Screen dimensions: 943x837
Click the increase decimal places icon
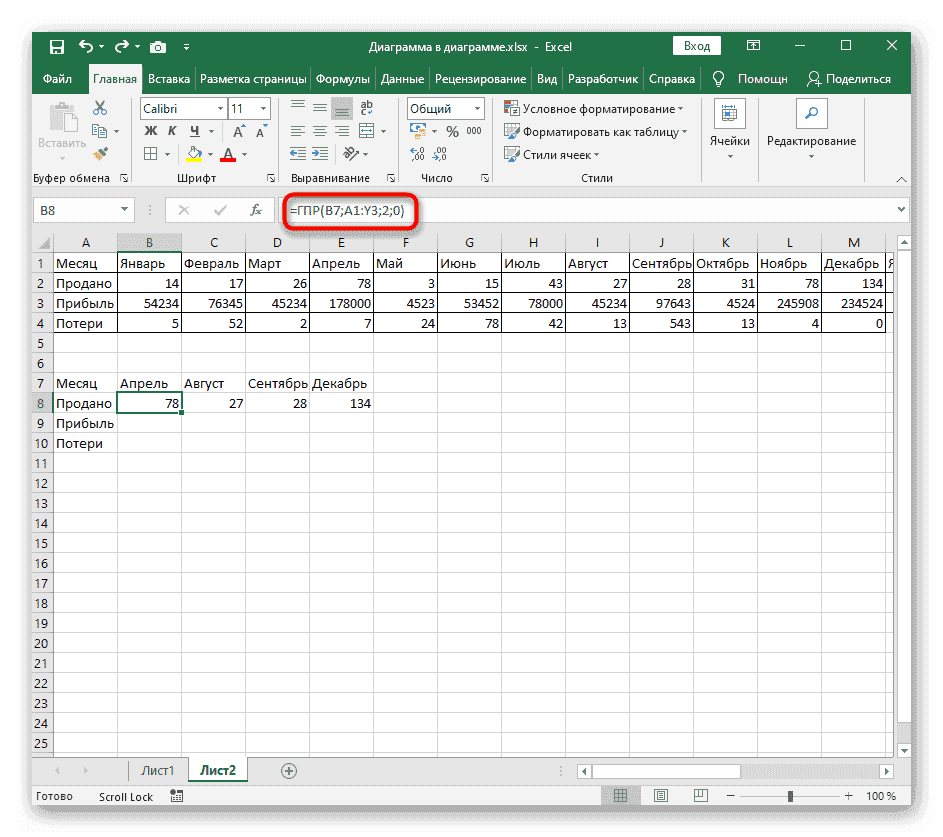tap(416, 153)
